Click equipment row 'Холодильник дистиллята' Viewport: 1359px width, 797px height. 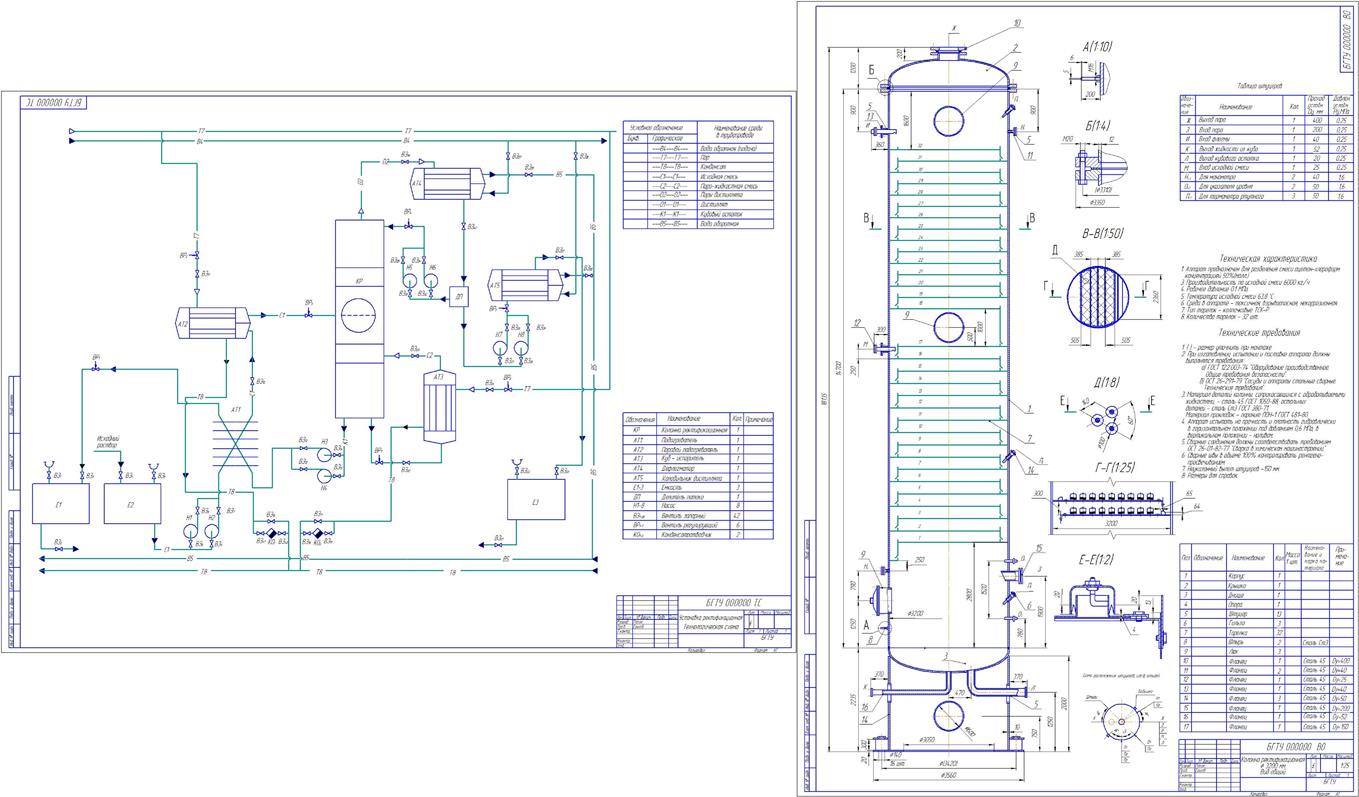click(x=698, y=478)
